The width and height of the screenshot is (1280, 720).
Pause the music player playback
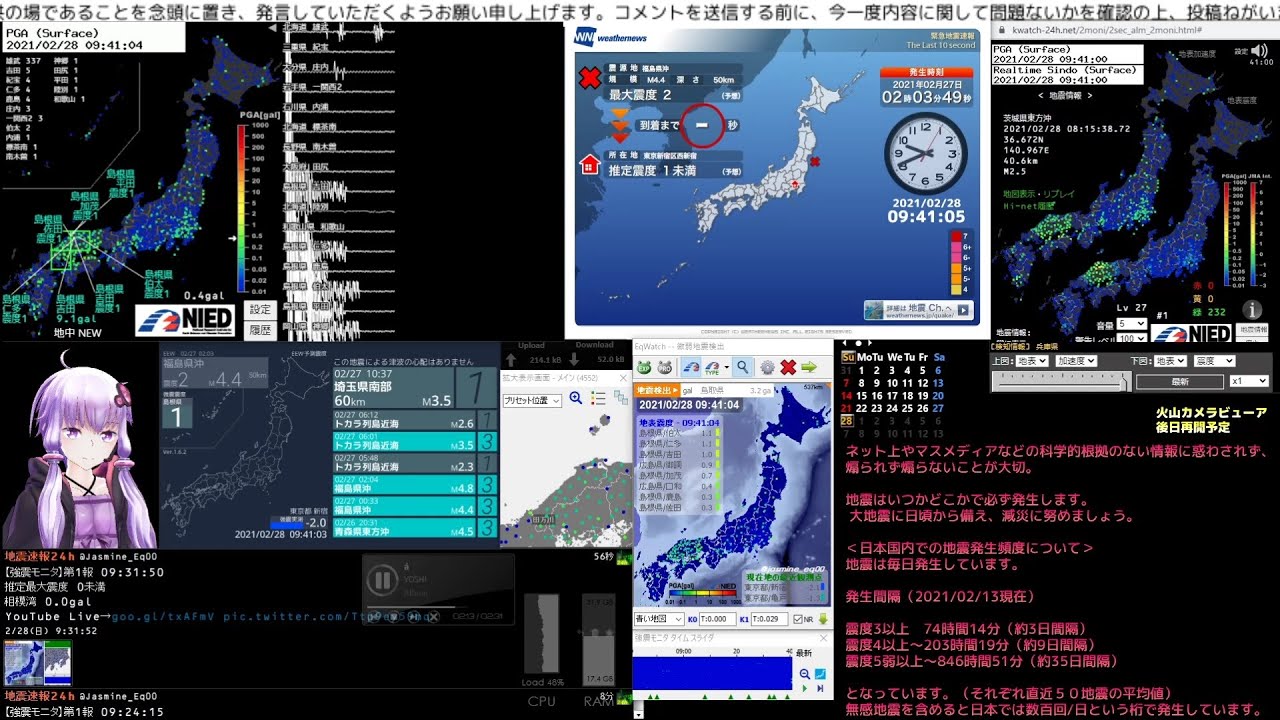coord(381,580)
